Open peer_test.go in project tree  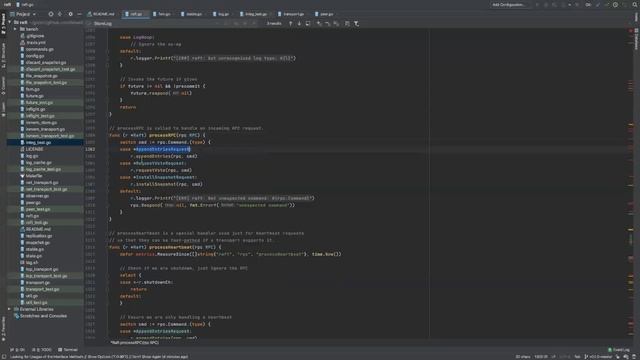pos(35,209)
